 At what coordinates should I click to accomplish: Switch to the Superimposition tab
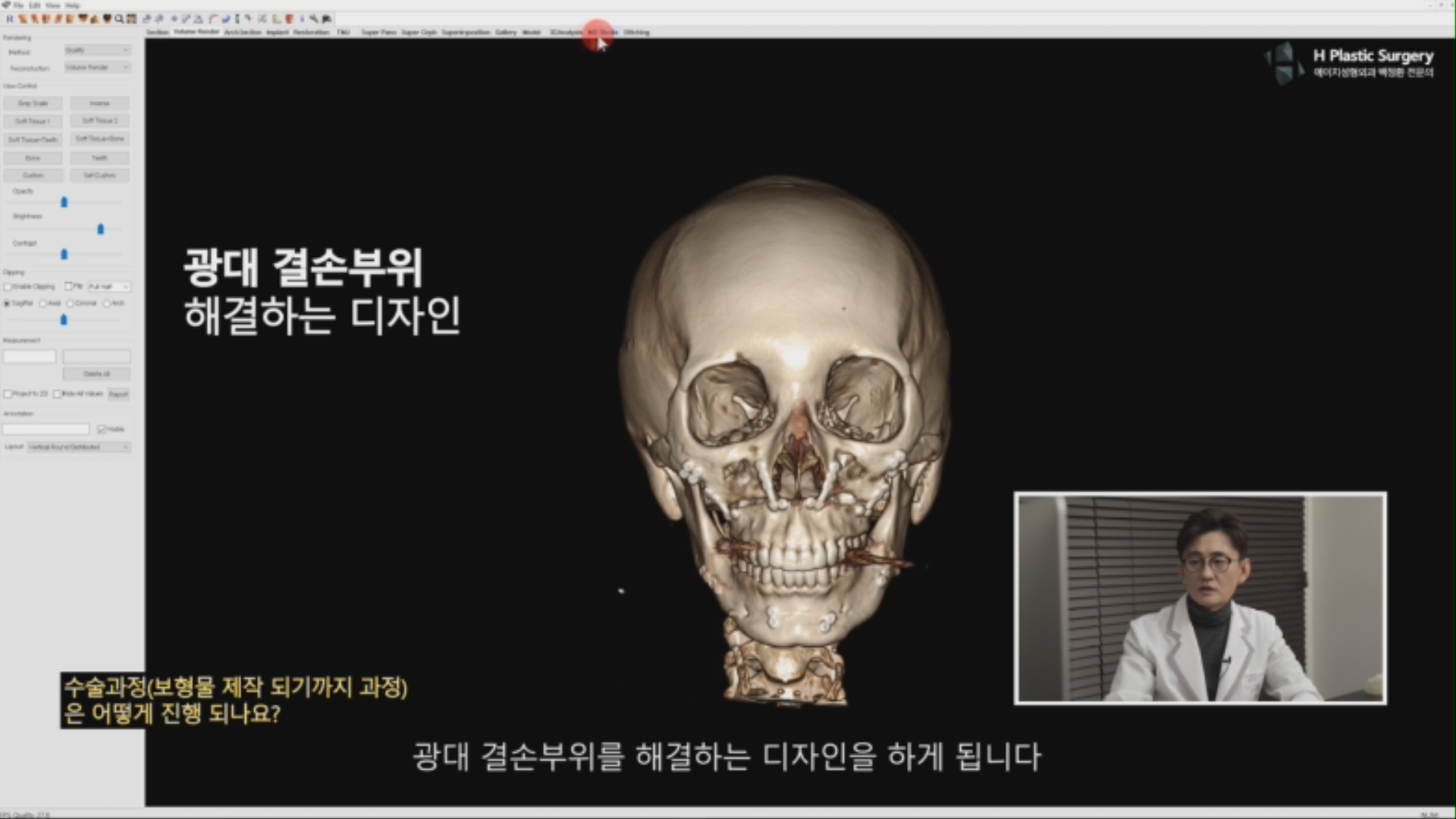point(466,32)
